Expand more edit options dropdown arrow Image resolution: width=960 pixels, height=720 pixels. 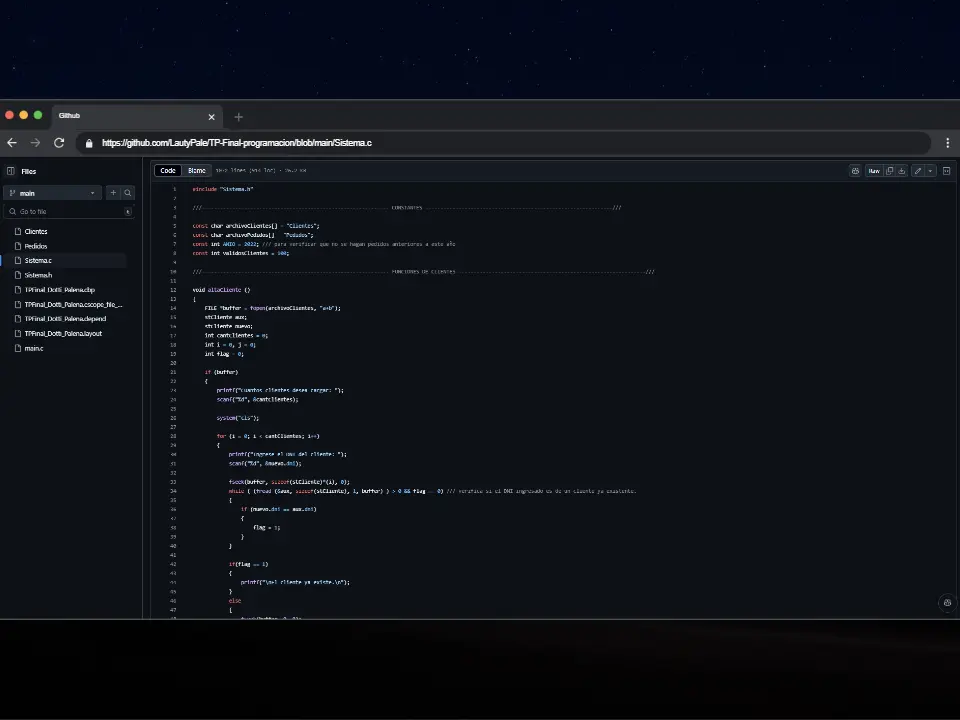[x=930, y=171]
